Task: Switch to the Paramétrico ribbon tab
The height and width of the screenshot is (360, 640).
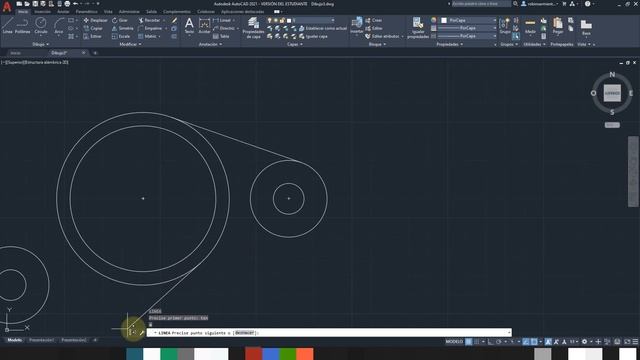Action: (x=87, y=12)
